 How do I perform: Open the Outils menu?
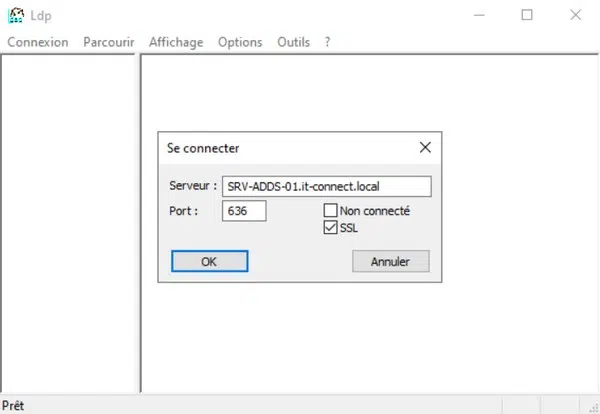tap(293, 42)
